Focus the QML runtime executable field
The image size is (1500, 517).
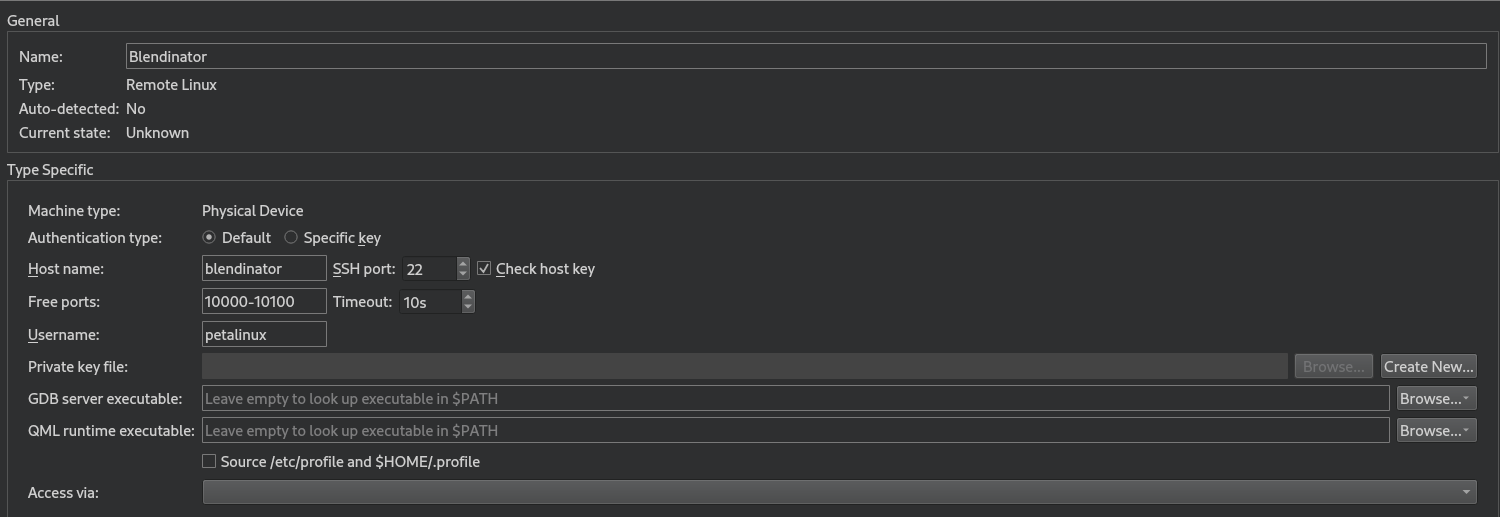(x=795, y=431)
